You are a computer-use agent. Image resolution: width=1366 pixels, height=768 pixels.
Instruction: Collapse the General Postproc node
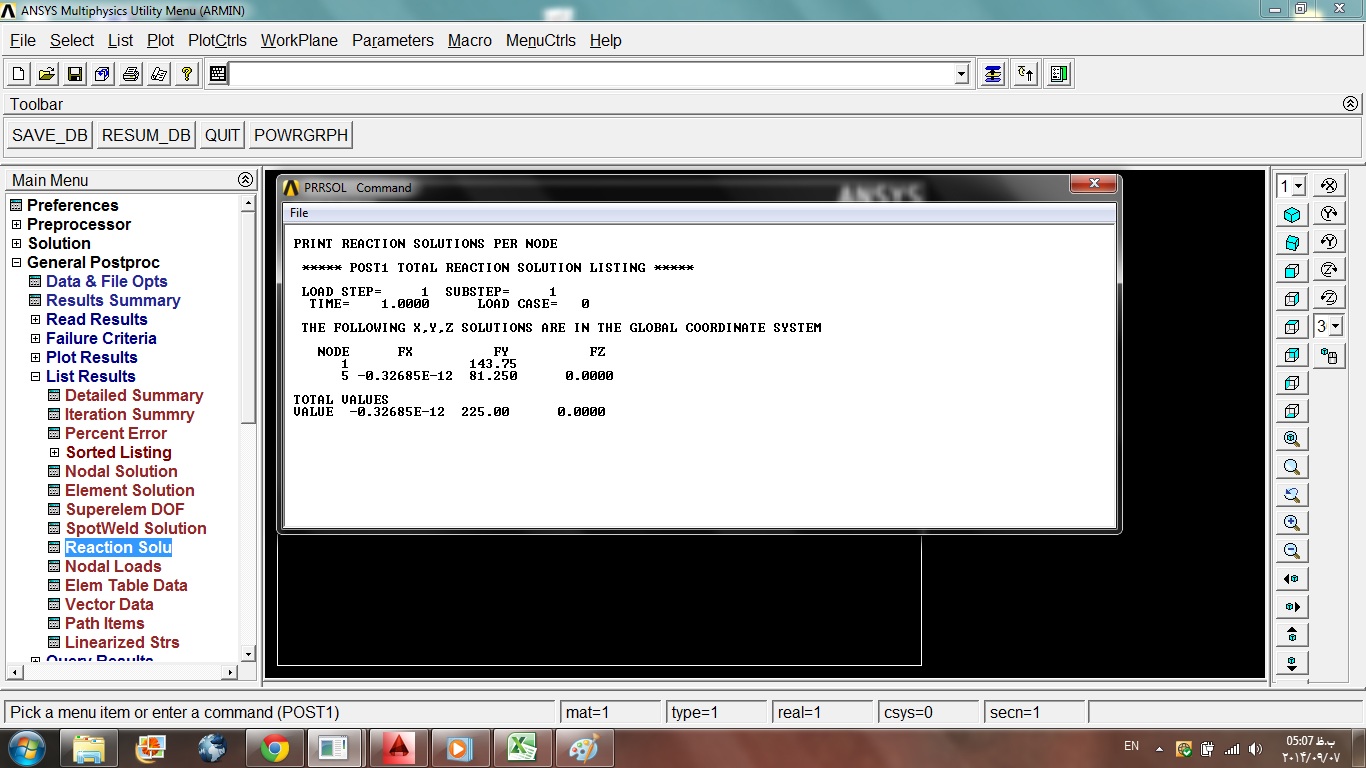(16, 263)
